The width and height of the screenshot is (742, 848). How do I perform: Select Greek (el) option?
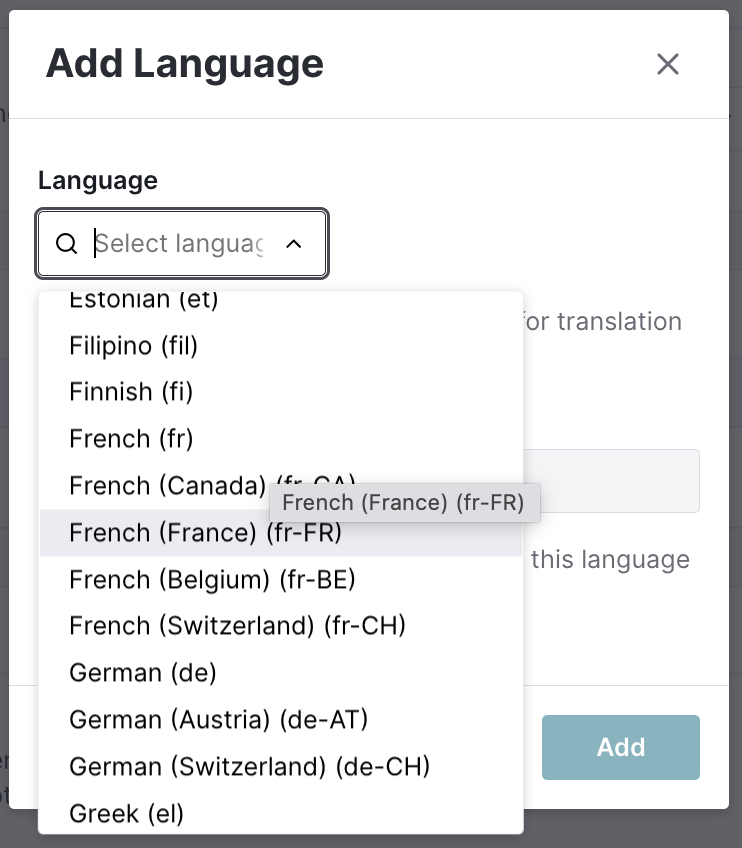(x=281, y=813)
